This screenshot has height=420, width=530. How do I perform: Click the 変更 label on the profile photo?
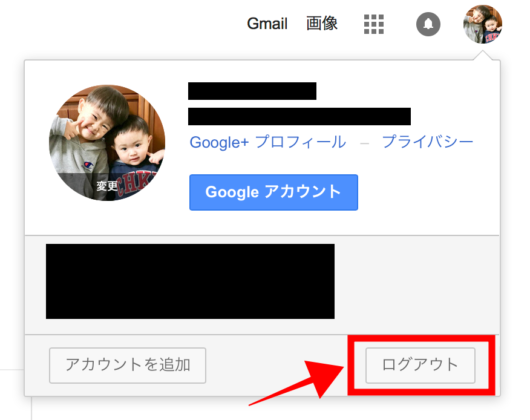[107, 186]
